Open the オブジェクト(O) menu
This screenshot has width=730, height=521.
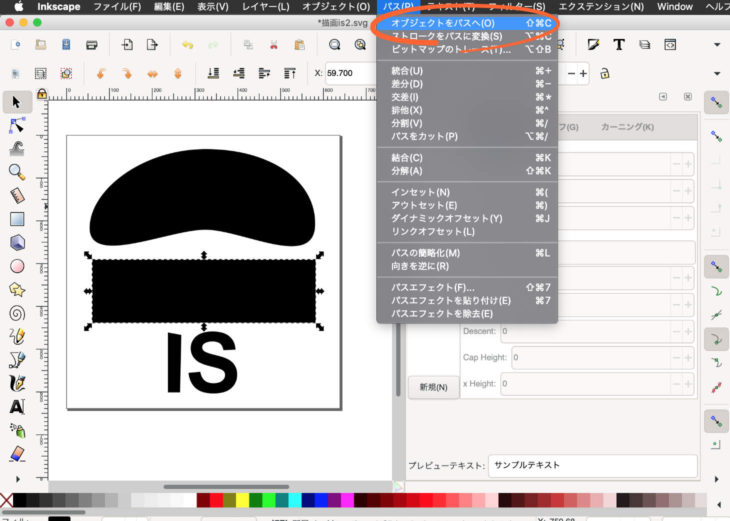coord(335,7)
